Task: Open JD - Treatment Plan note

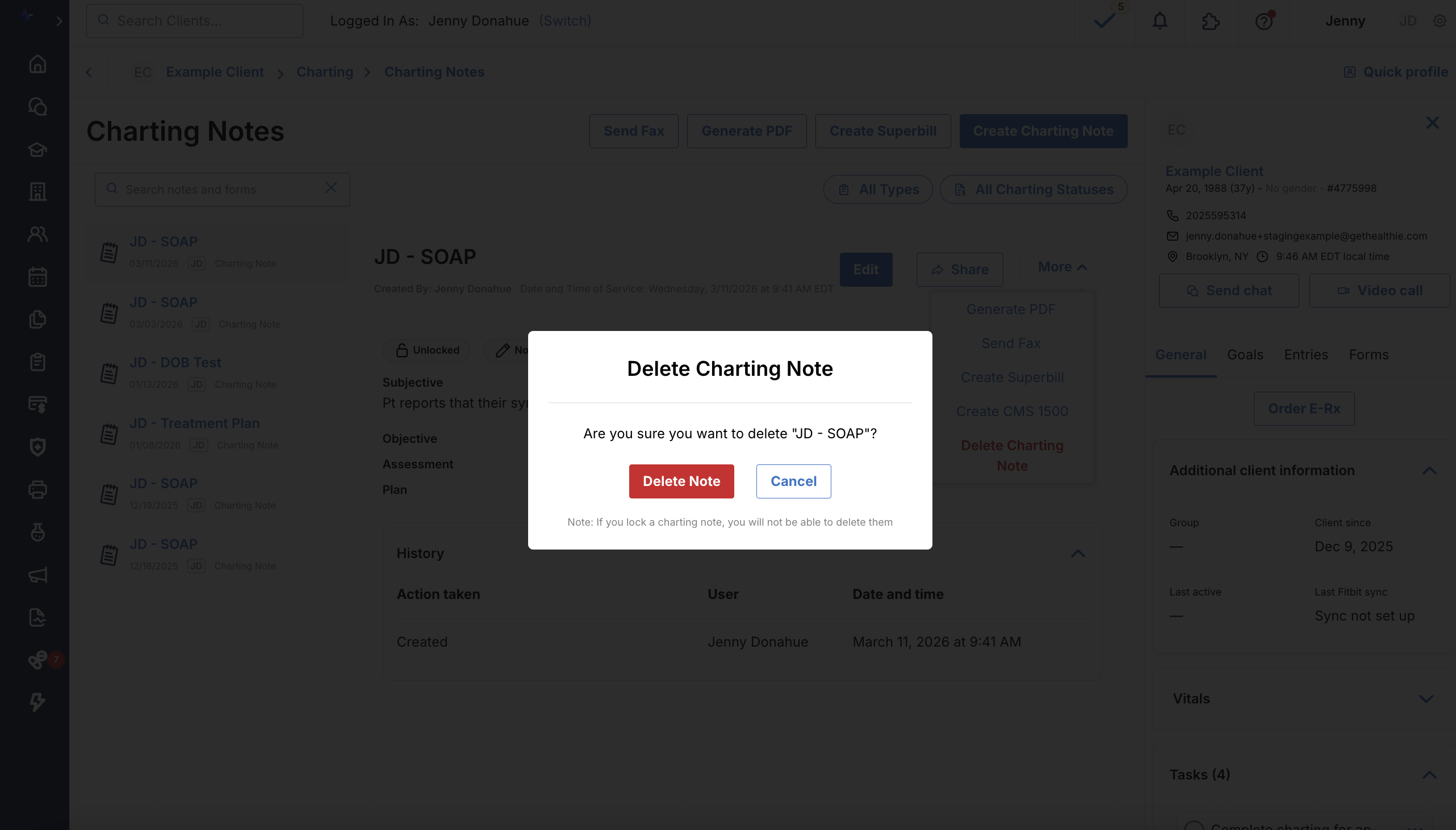Action: tap(194, 423)
